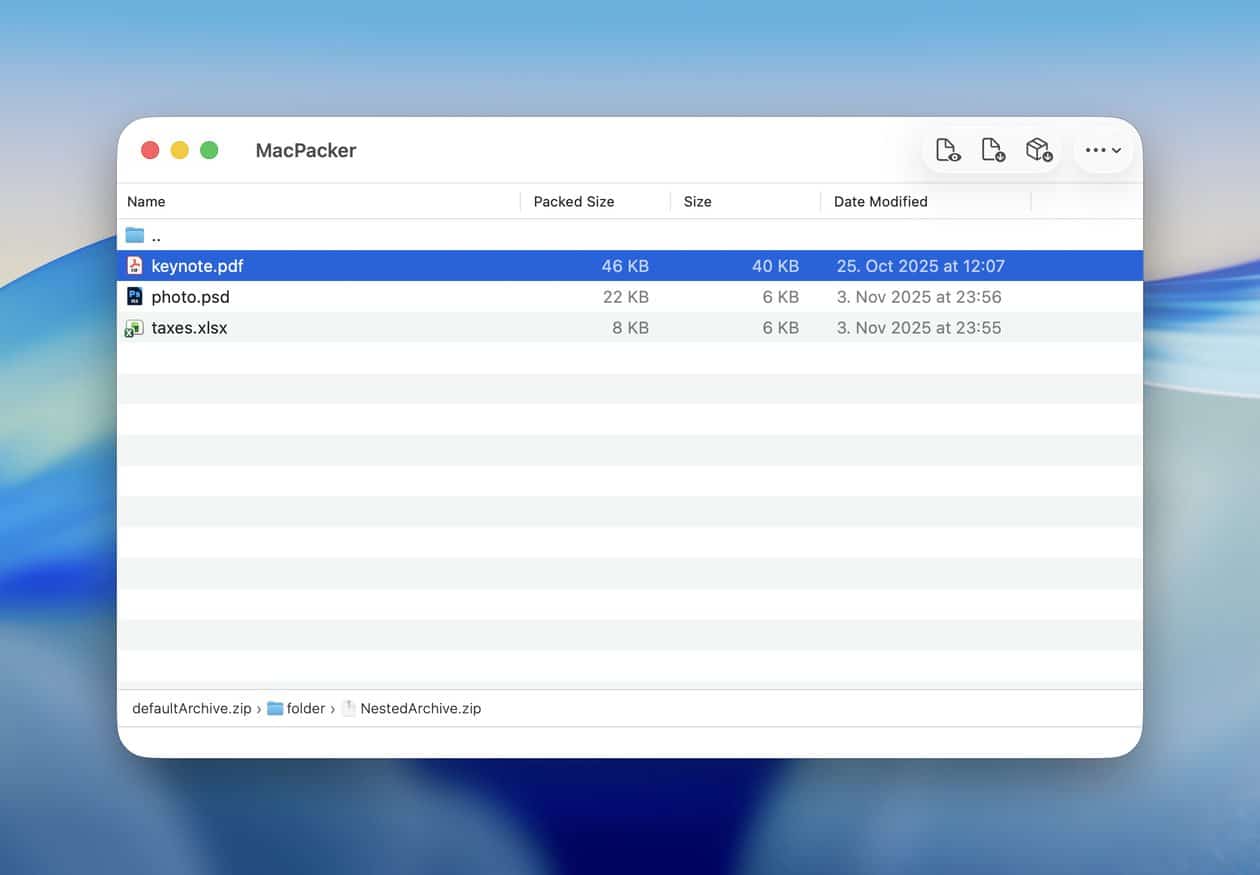This screenshot has width=1260, height=875.
Task: Click the Excel icon beside taxes.xlsx
Action: (x=135, y=327)
